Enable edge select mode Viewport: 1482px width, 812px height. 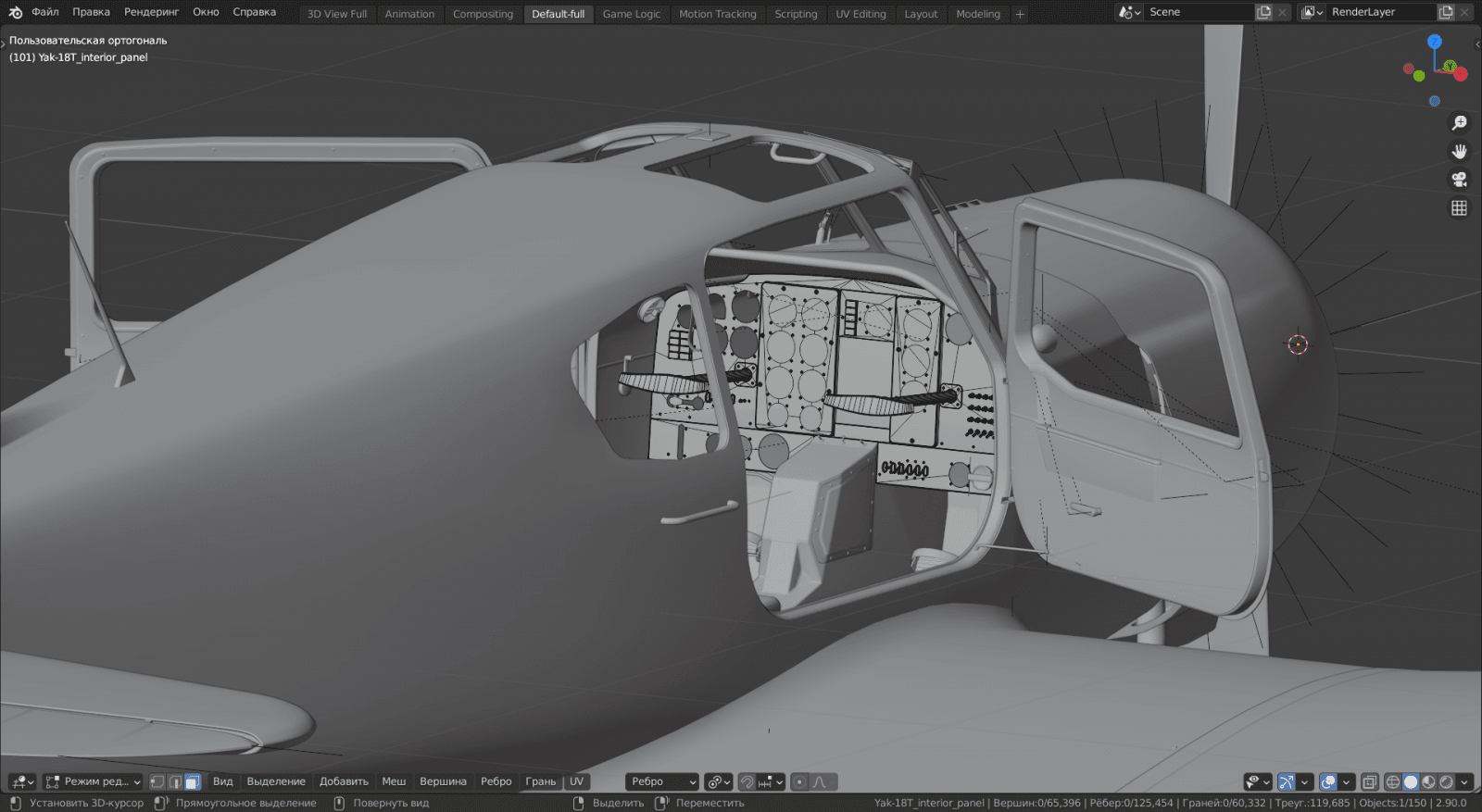175,782
